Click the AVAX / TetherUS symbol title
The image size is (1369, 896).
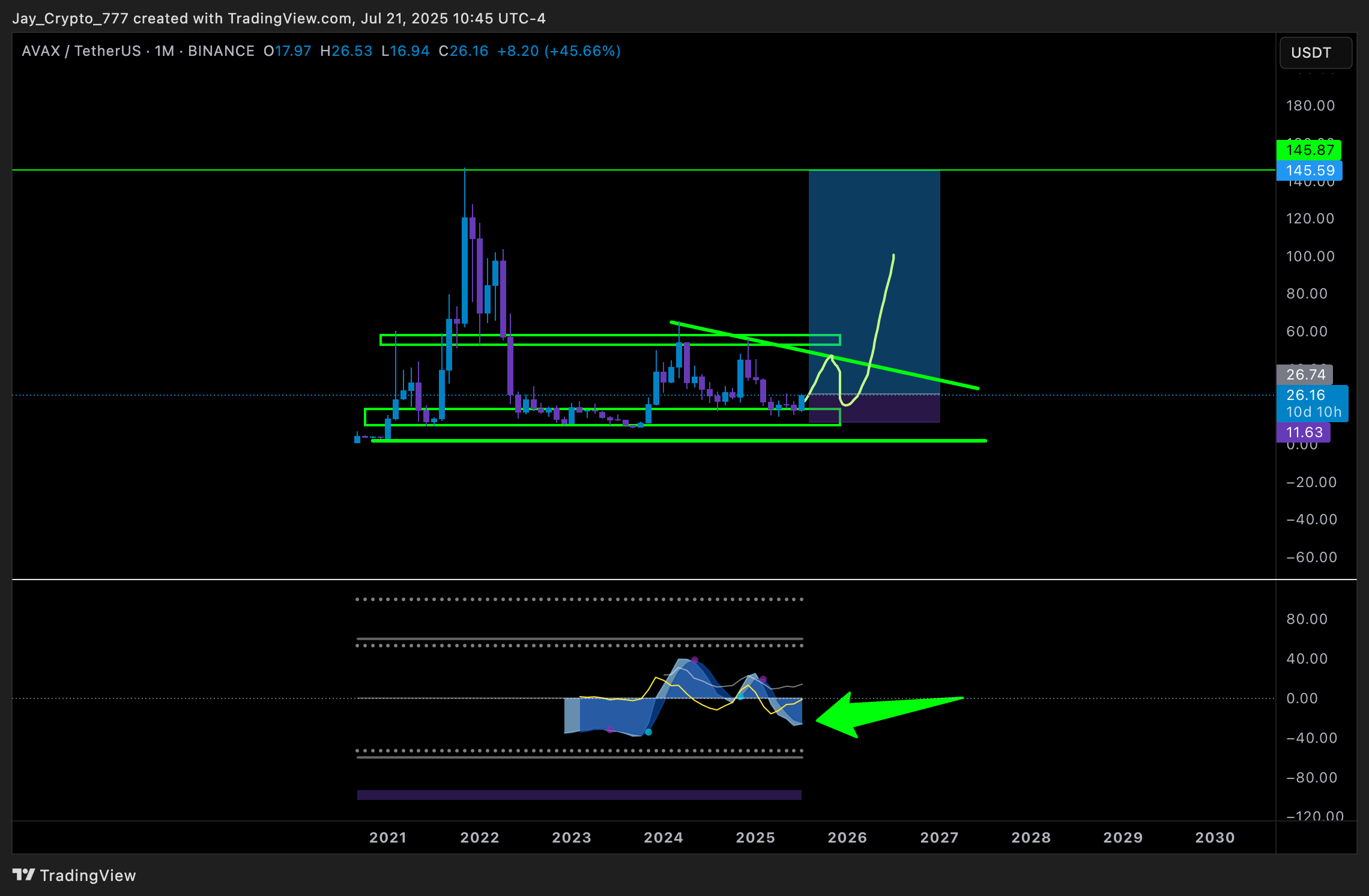(x=81, y=51)
